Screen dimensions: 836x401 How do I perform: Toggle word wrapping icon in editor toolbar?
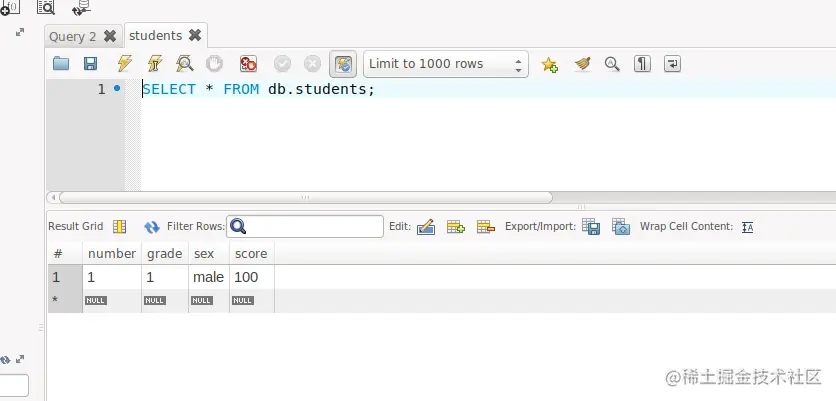click(x=672, y=64)
